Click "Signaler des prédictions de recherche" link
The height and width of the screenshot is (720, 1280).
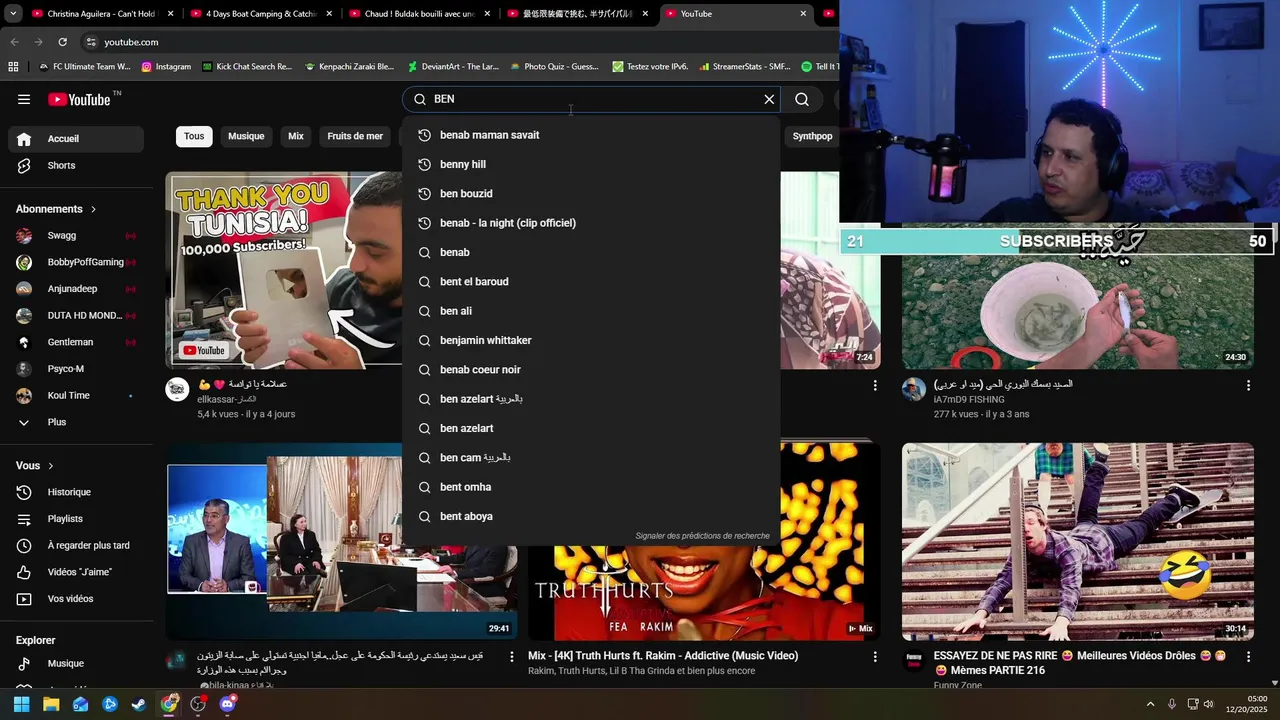point(702,536)
